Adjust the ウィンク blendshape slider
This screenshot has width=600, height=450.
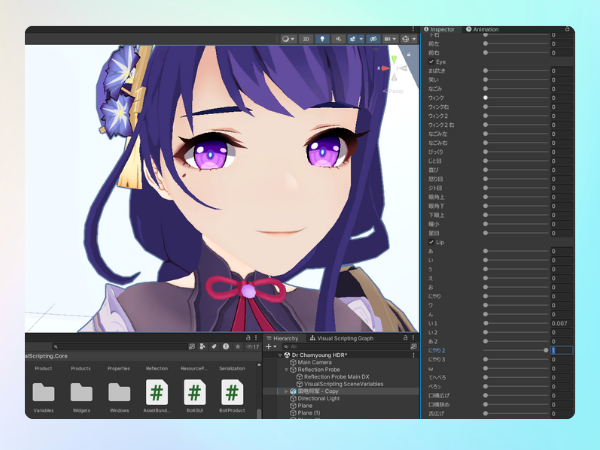tap(516, 98)
